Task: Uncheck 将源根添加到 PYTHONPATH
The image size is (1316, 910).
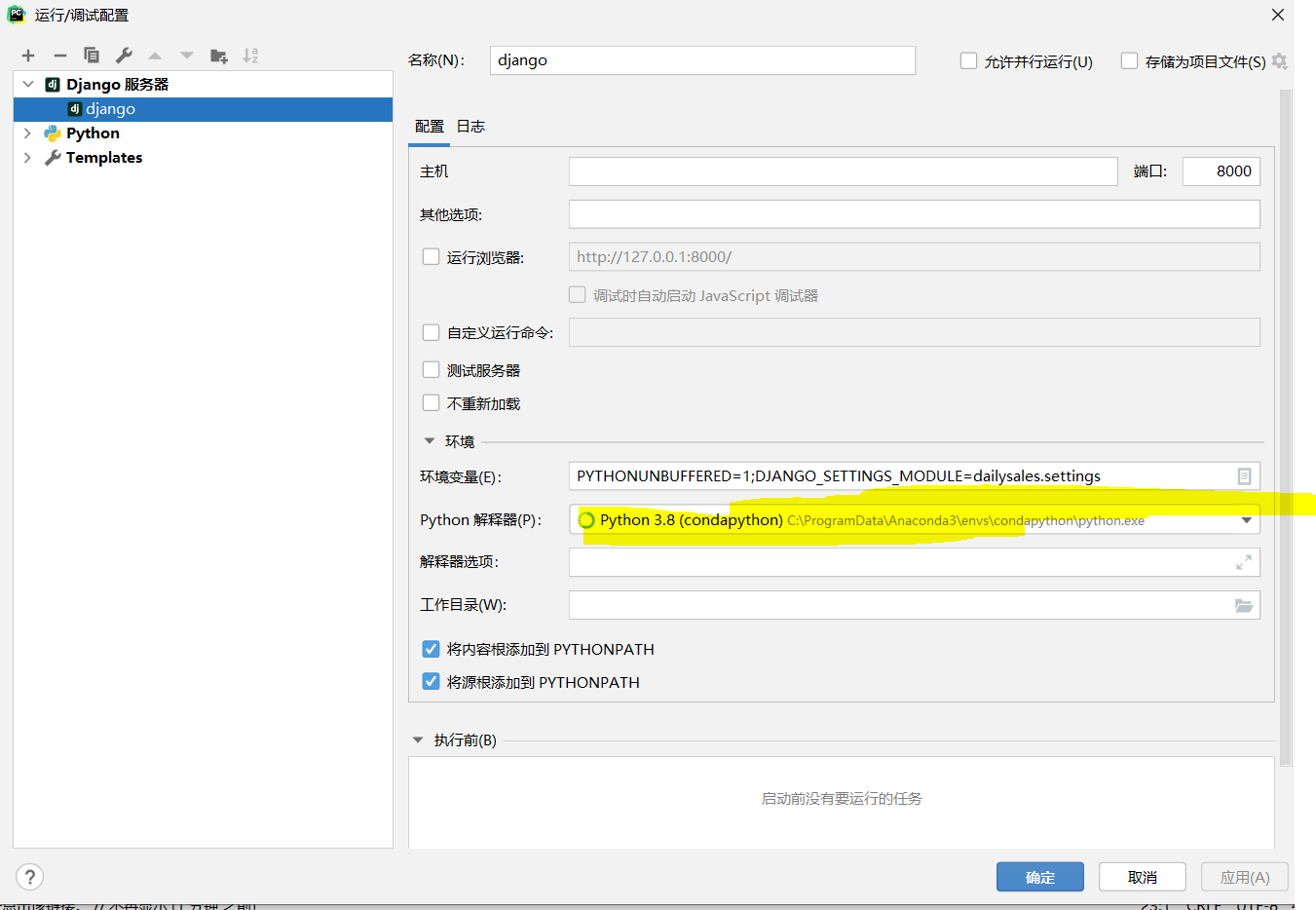Action: pos(431,682)
